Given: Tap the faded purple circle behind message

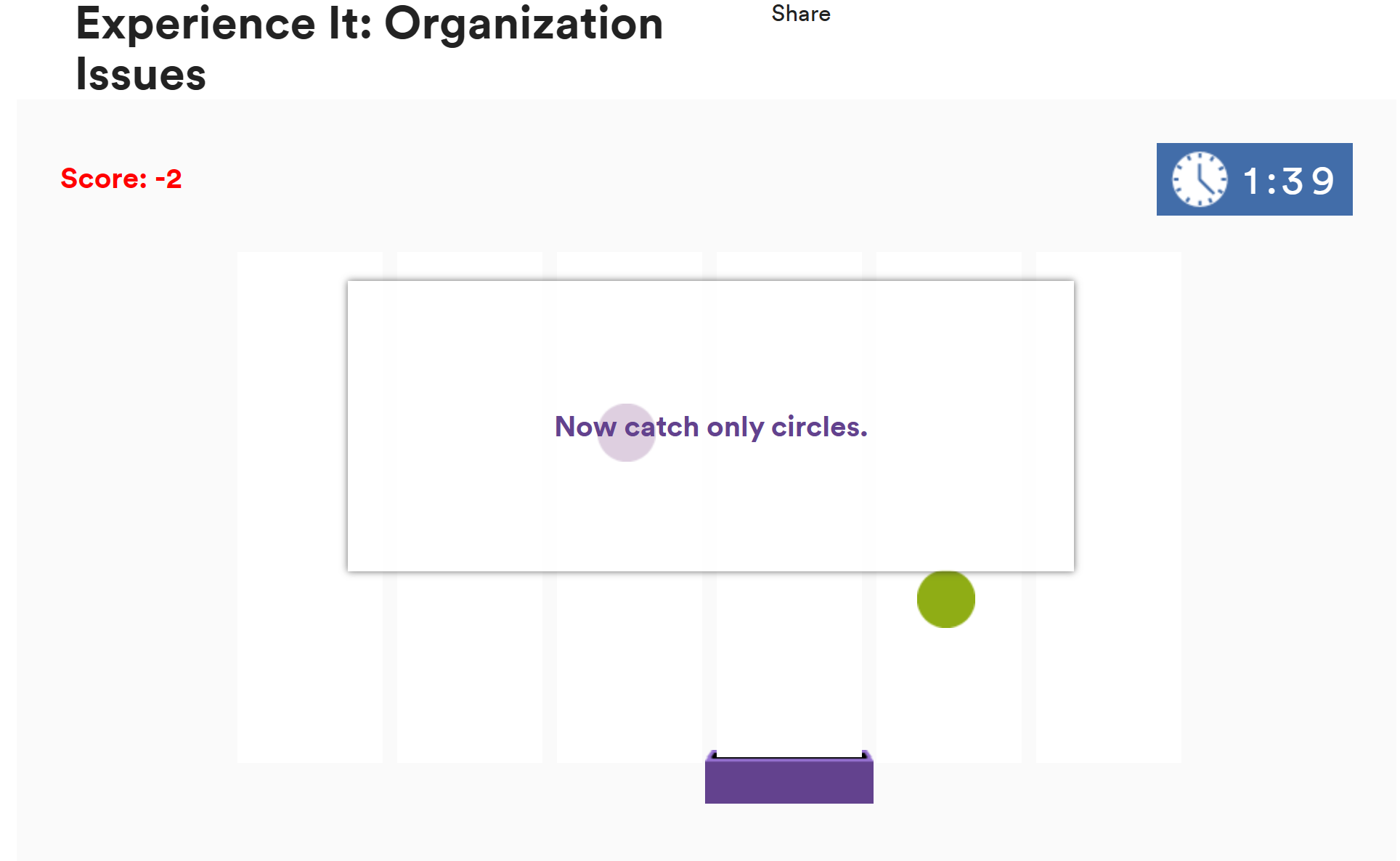Looking at the screenshot, I should pyautogui.click(x=626, y=433).
